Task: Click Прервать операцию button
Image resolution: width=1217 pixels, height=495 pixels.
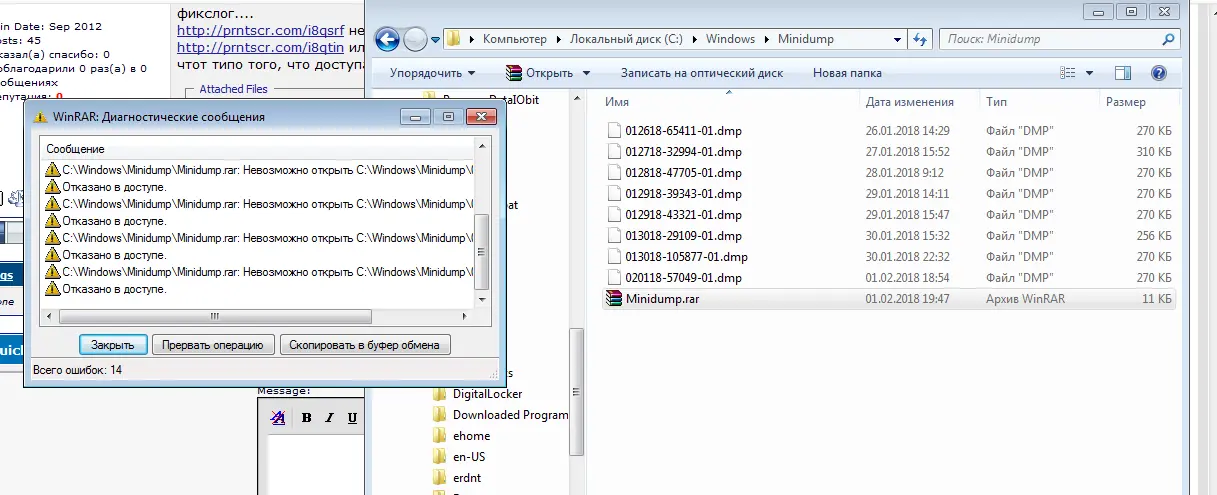Action: (x=213, y=344)
